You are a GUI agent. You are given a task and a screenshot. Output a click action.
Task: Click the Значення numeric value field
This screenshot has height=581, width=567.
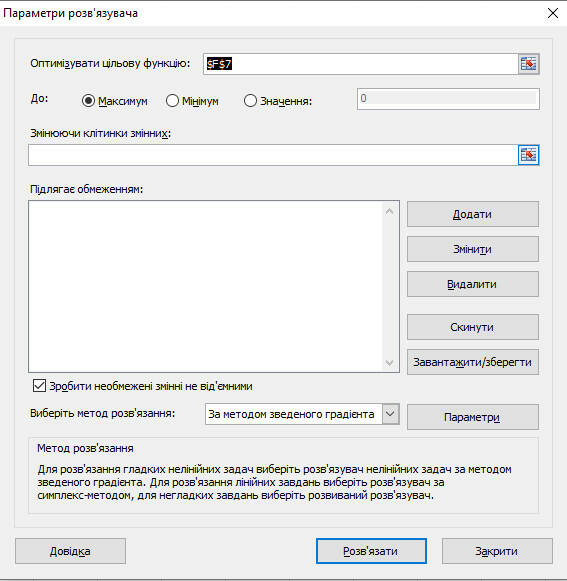[448, 99]
